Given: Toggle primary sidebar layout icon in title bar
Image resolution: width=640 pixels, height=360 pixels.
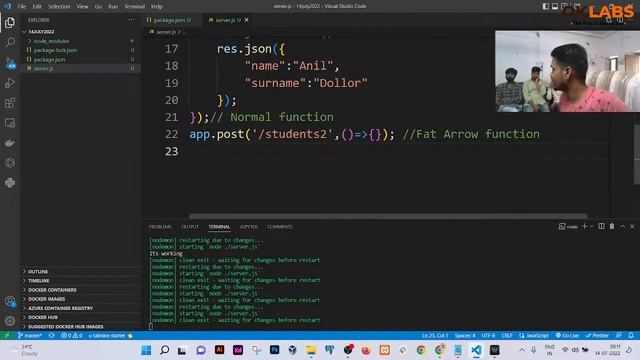Looking at the screenshot, I should coord(546,6).
